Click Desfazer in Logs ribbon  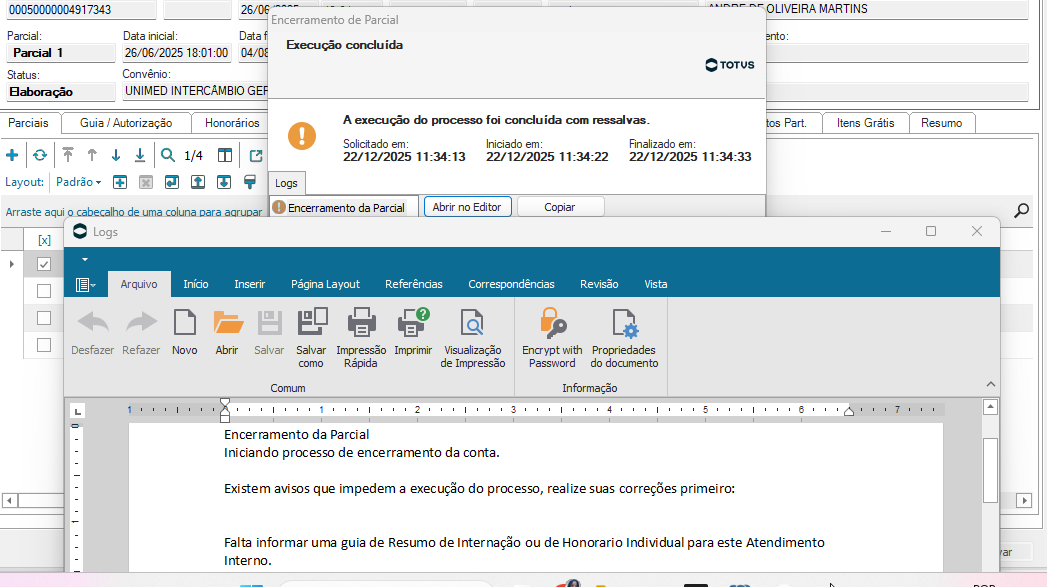(93, 332)
